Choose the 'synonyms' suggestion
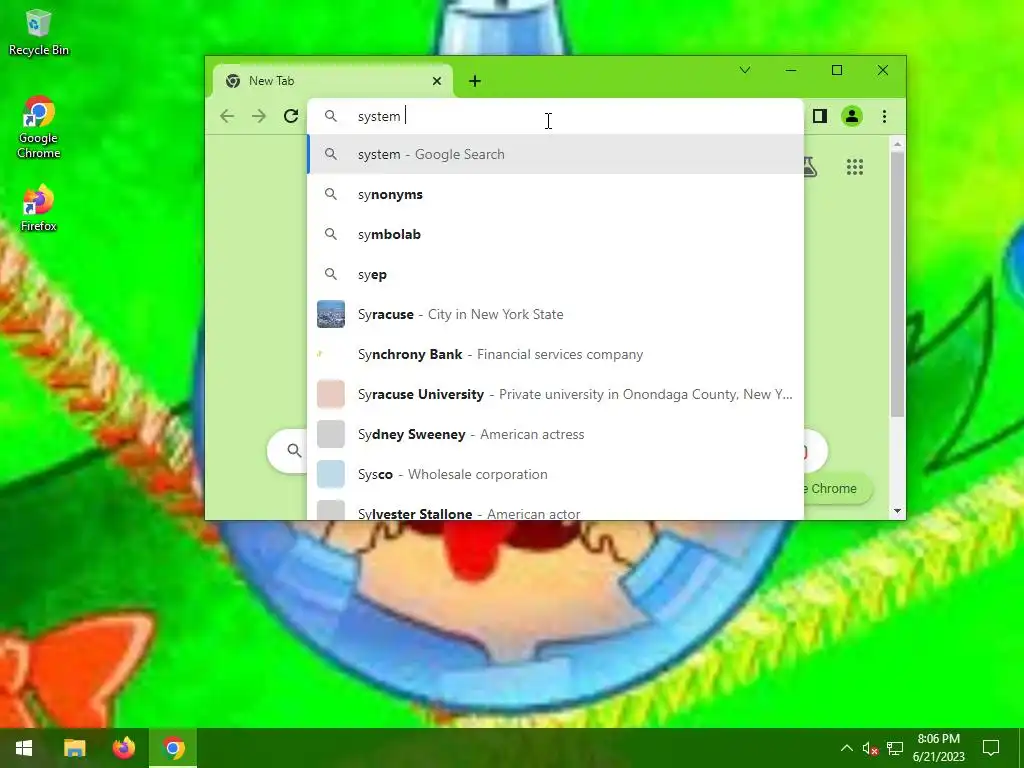The image size is (1024, 768). [556, 195]
